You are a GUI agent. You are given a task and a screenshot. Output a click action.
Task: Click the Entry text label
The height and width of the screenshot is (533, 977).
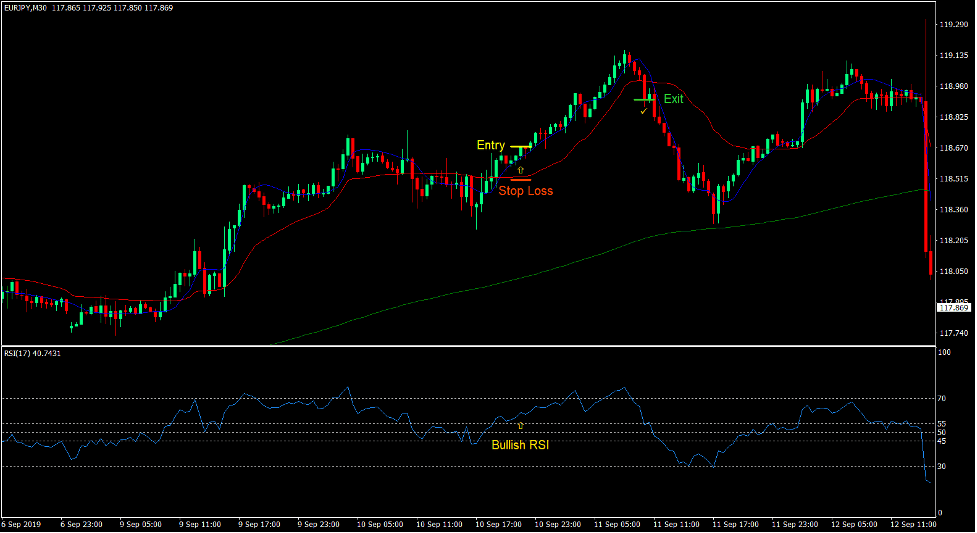[490, 146]
